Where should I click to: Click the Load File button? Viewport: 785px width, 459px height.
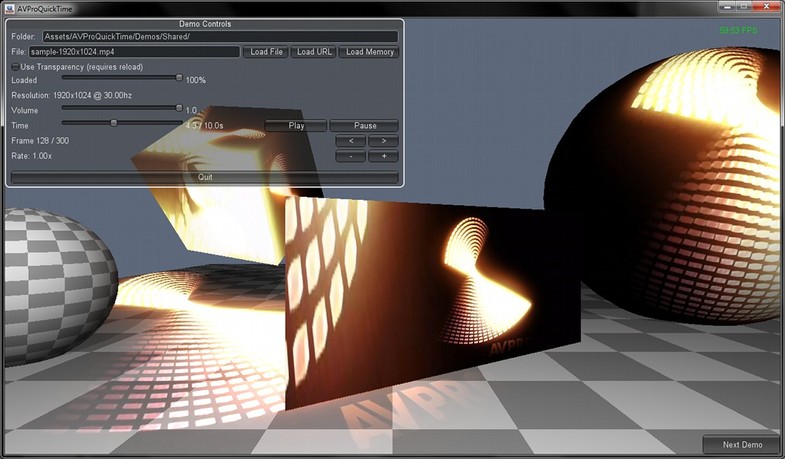[266, 52]
